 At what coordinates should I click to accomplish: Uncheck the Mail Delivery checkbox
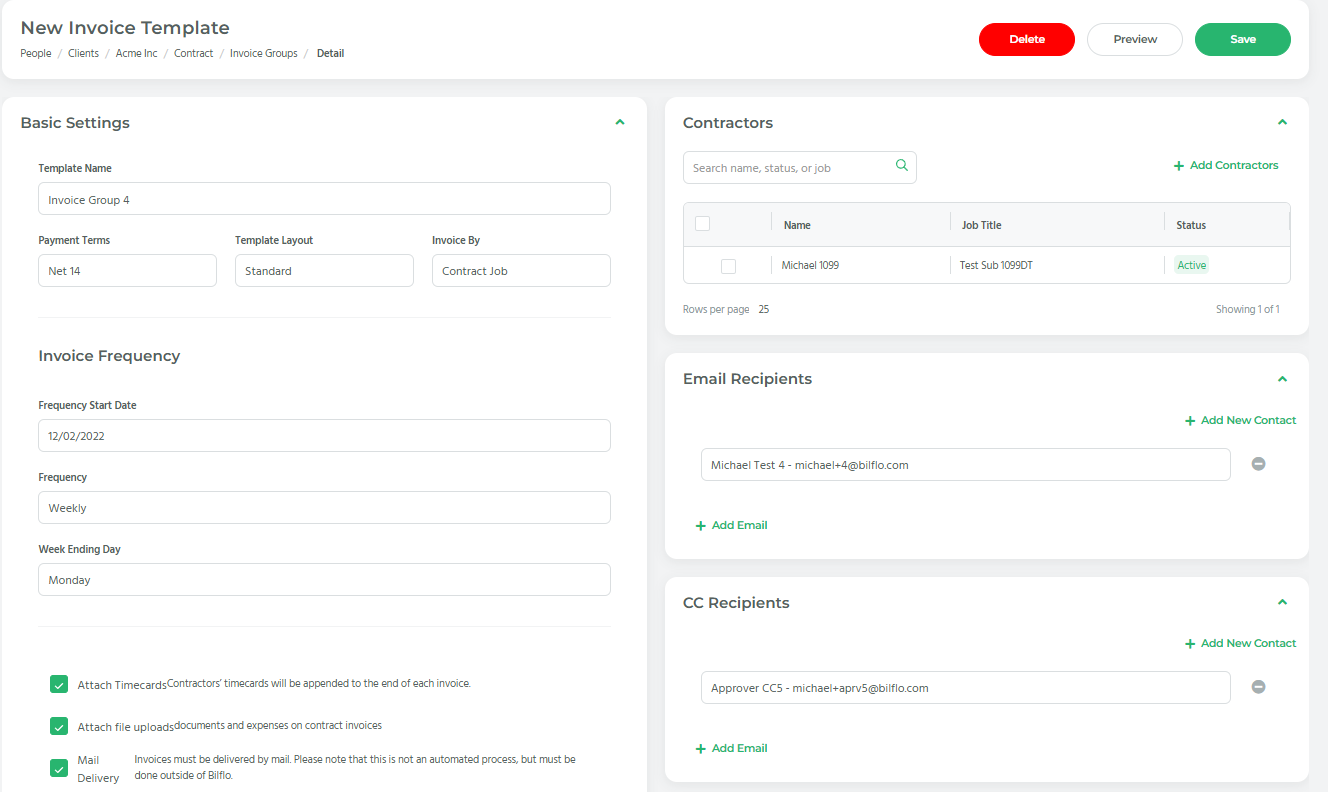59,768
